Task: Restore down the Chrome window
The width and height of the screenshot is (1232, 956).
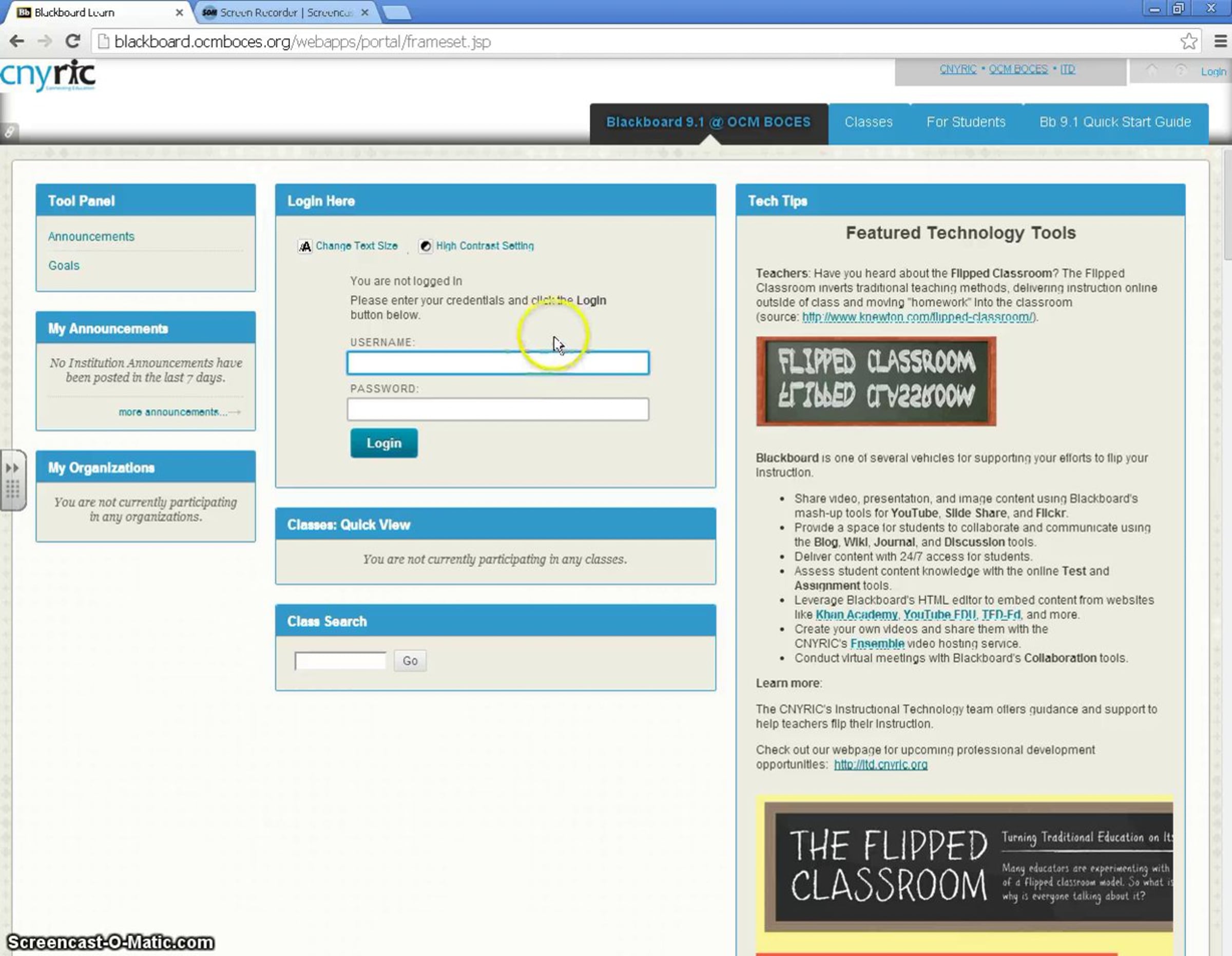Action: coord(1178,9)
